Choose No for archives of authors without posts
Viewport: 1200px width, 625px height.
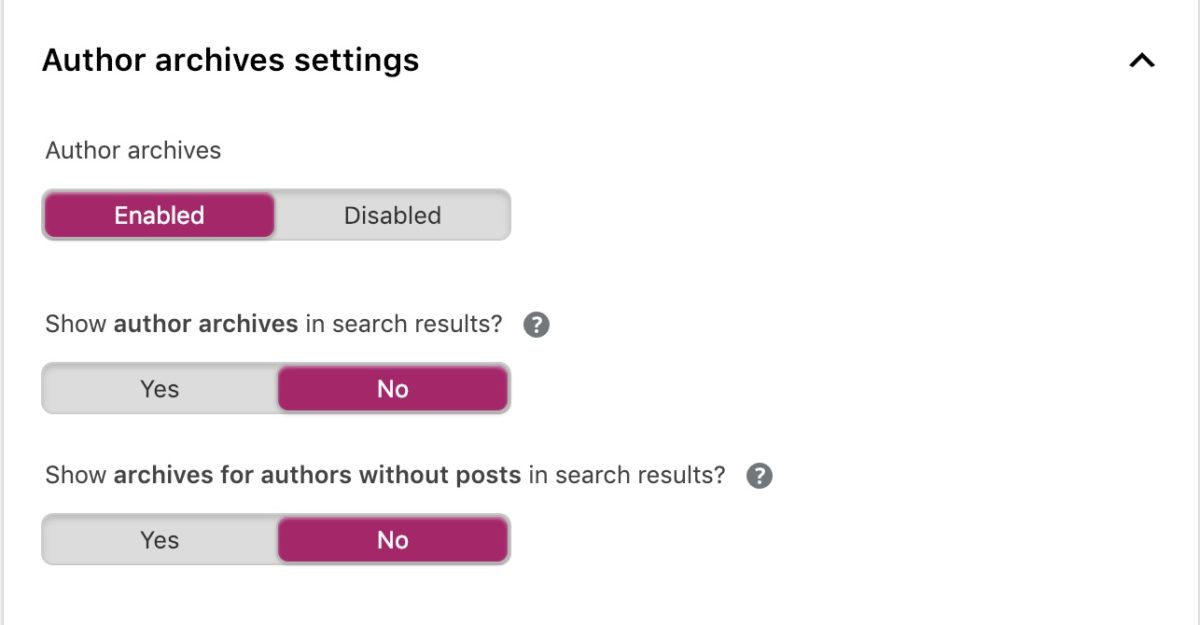click(x=392, y=540)
